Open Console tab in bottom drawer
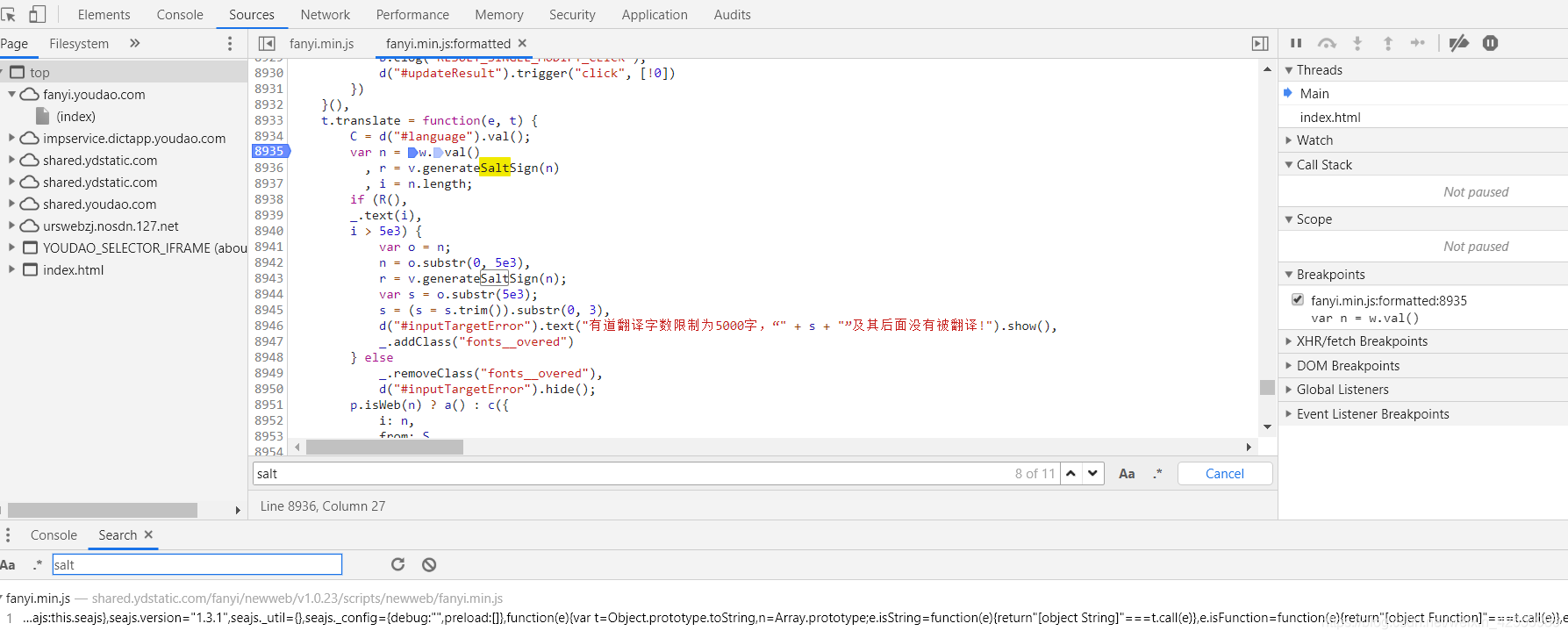The height and width of the screenshot is (638, 1568). point(54,534)
